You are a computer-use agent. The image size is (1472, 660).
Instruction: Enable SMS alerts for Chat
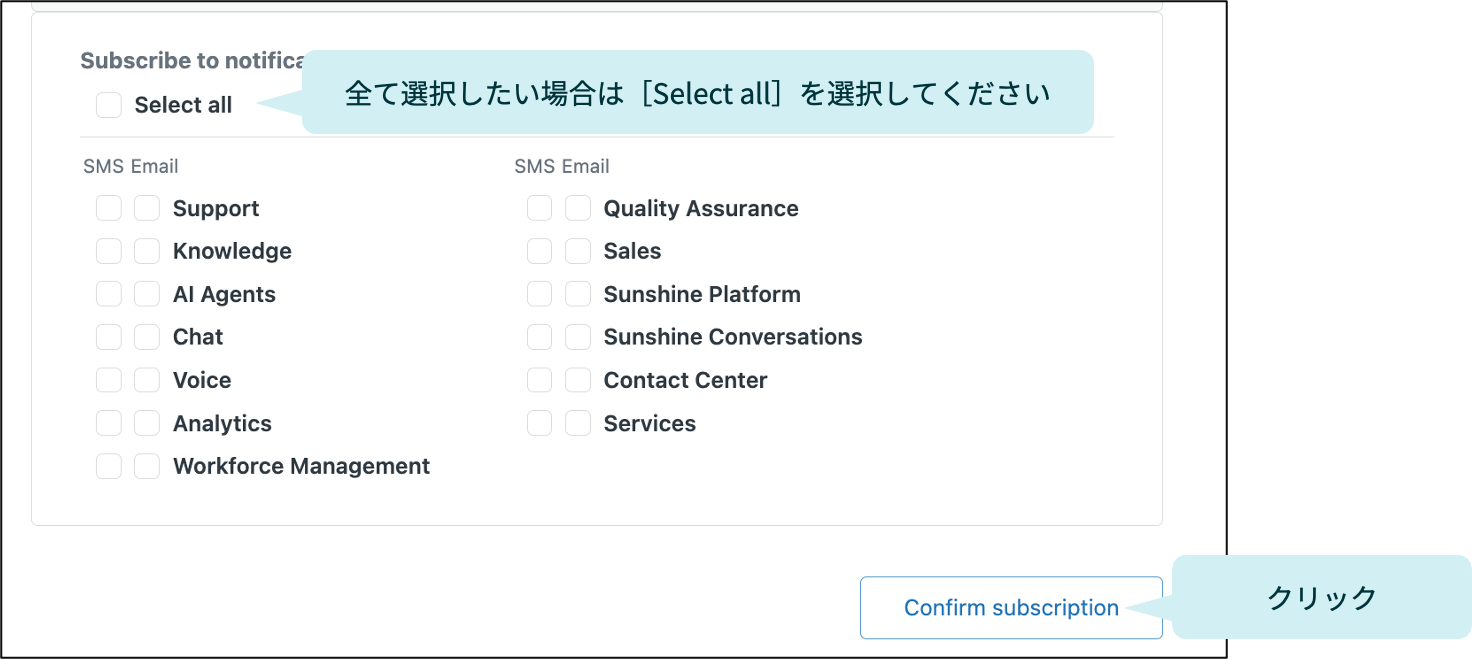(109, 337)
